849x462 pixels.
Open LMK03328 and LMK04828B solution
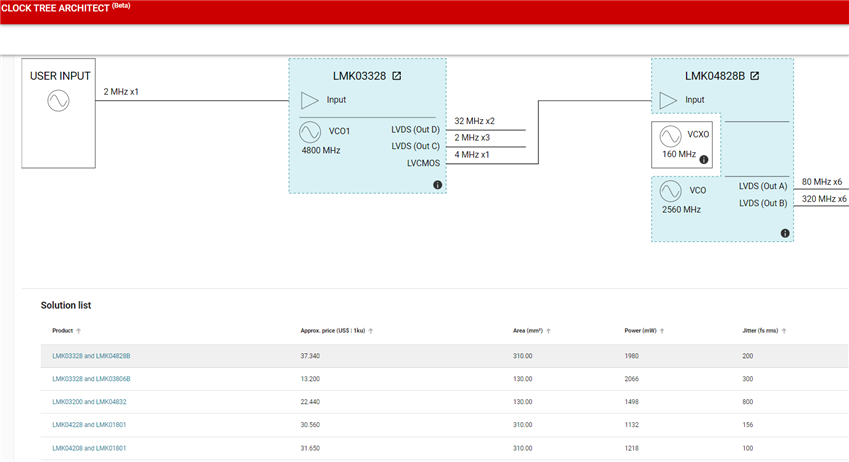pyautogui.click(x=91, y=356)
